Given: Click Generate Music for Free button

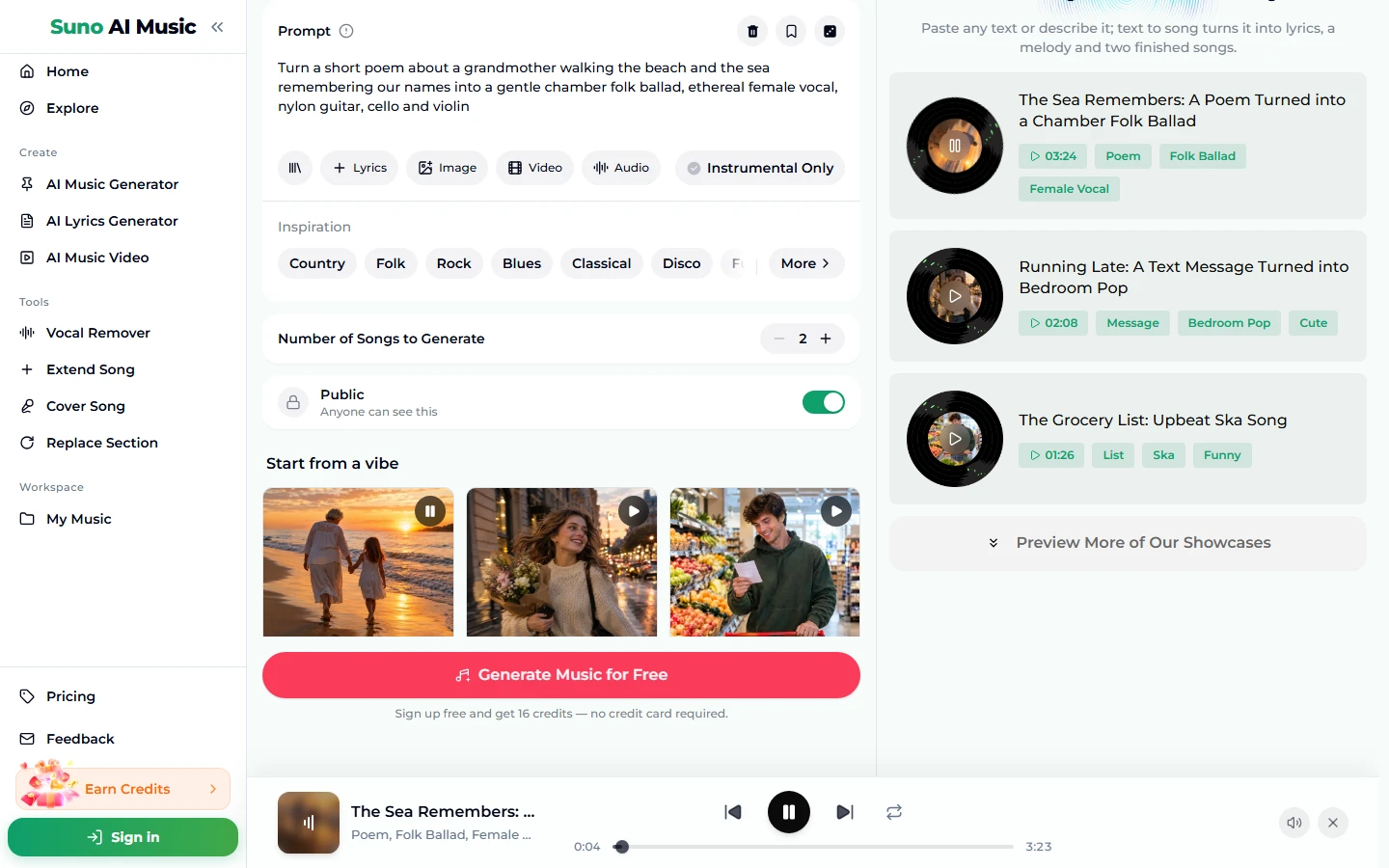Looking at the screenshot, I should coord(561,675).
